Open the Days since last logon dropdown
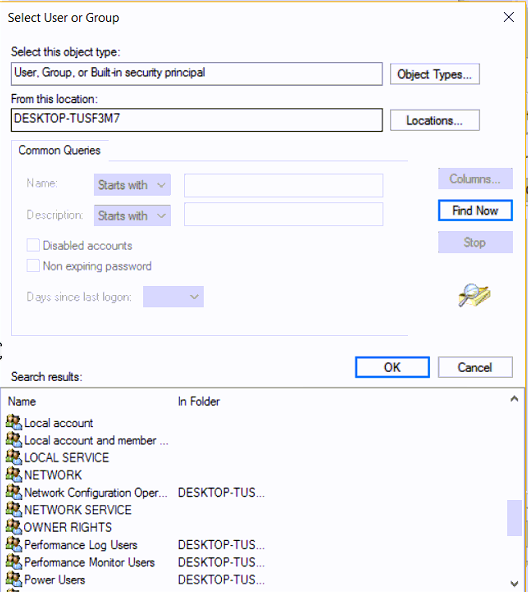Viewport: 528px width, 592px height. (x=173, y=296)
